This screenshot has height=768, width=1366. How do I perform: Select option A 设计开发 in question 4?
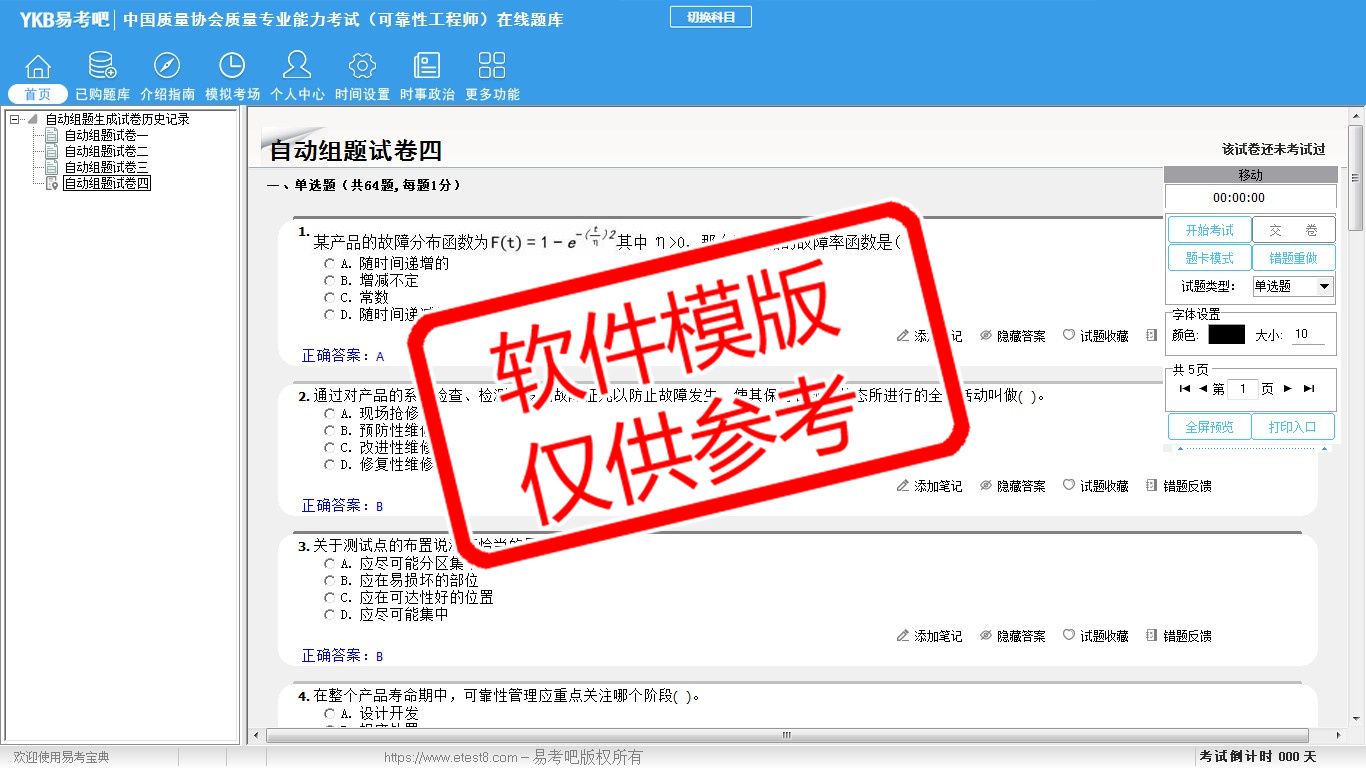[329, 714]
